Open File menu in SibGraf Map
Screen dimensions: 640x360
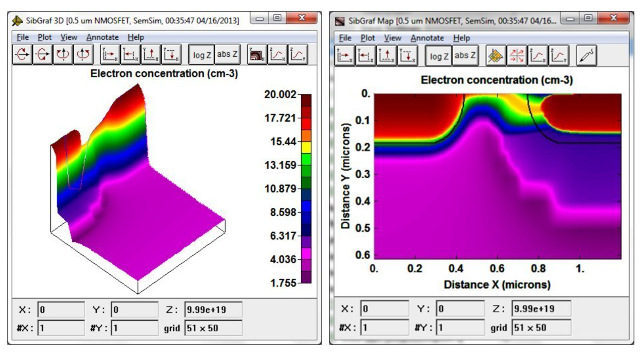point(345,38)
